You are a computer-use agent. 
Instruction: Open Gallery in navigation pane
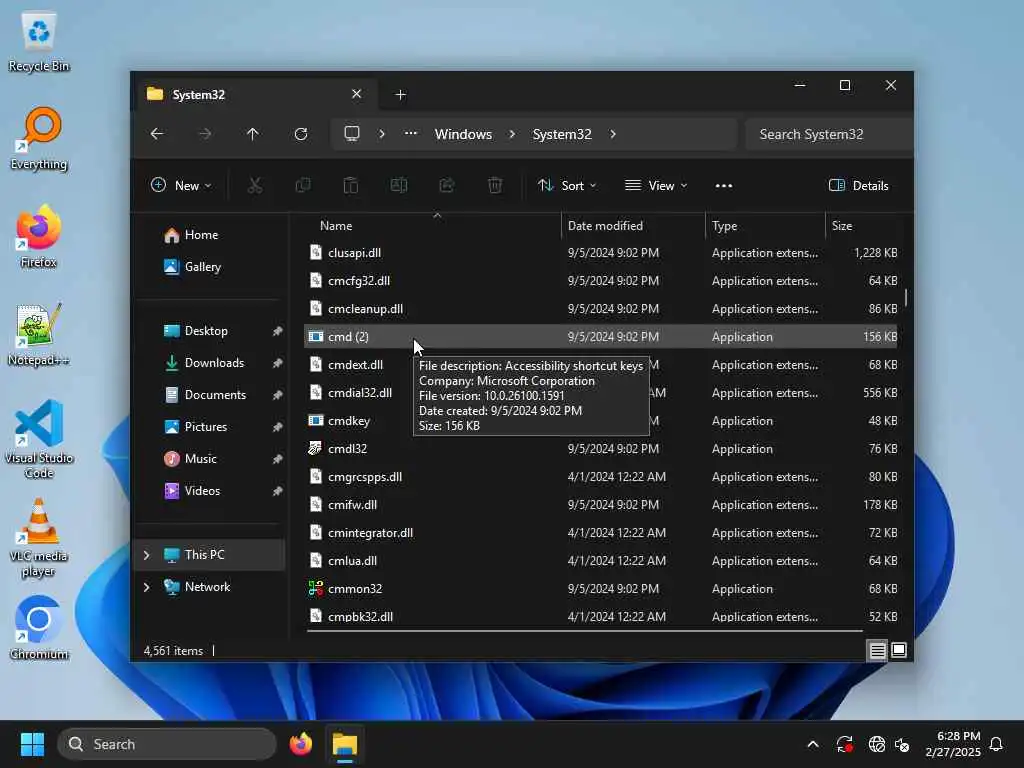(x=202, y=266)
